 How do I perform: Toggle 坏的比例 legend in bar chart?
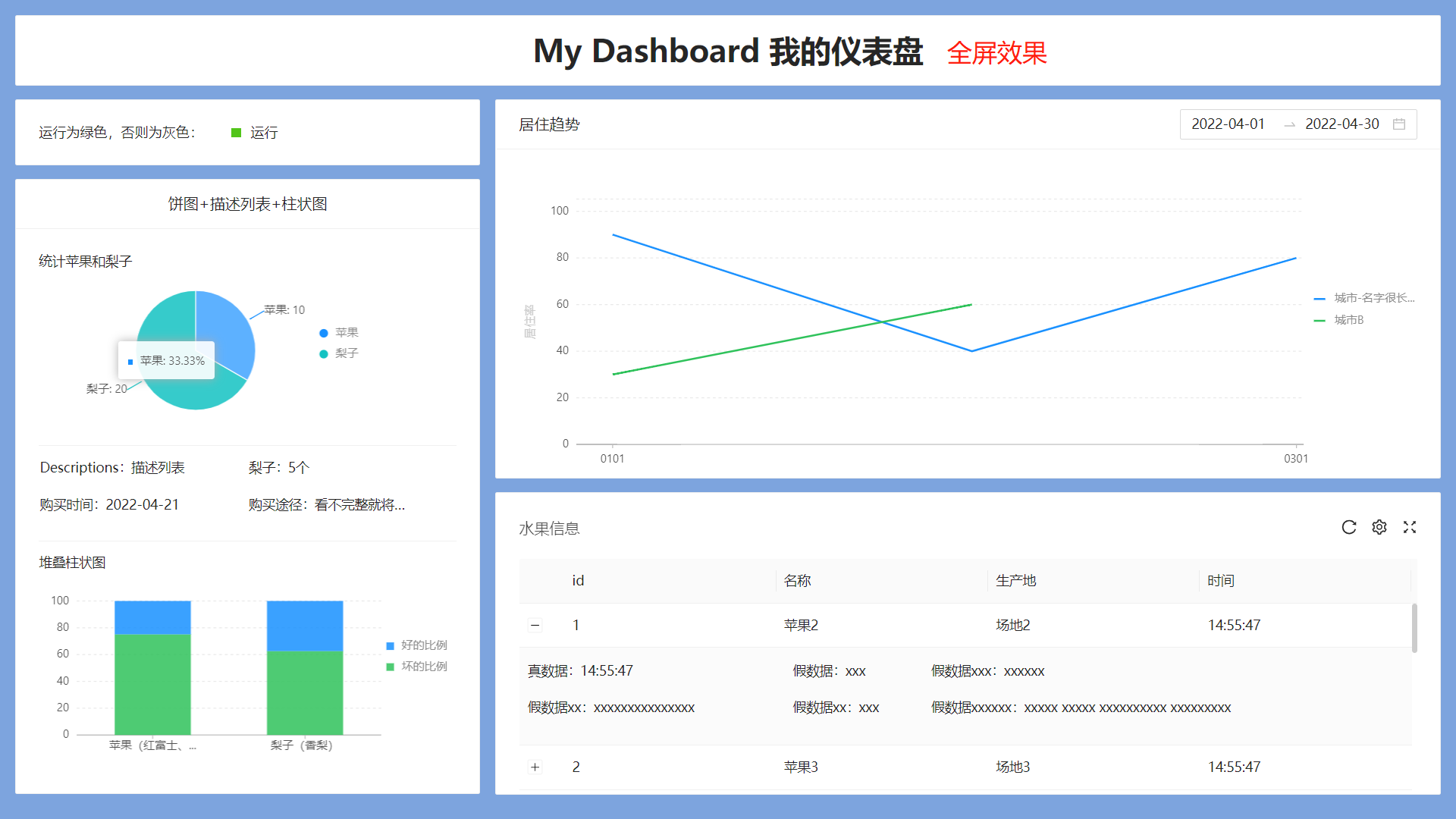point(416,667)
